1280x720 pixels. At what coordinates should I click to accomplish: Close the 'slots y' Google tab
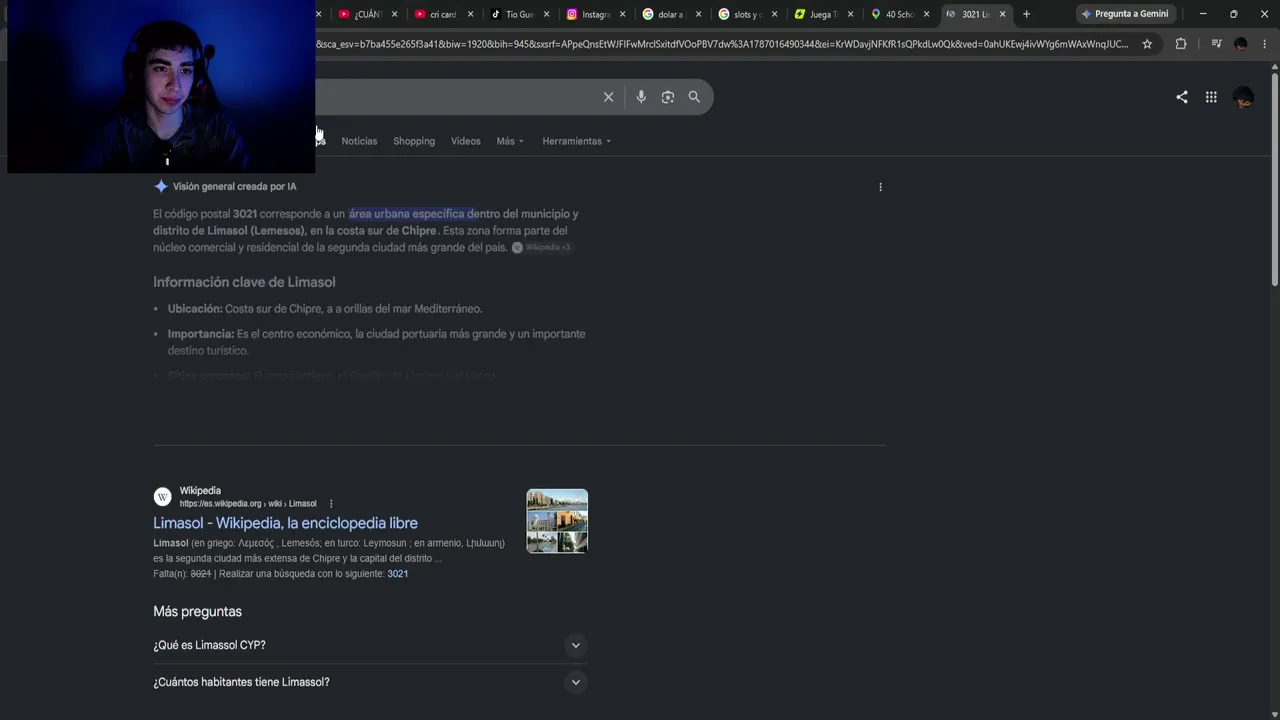(774, 14)
